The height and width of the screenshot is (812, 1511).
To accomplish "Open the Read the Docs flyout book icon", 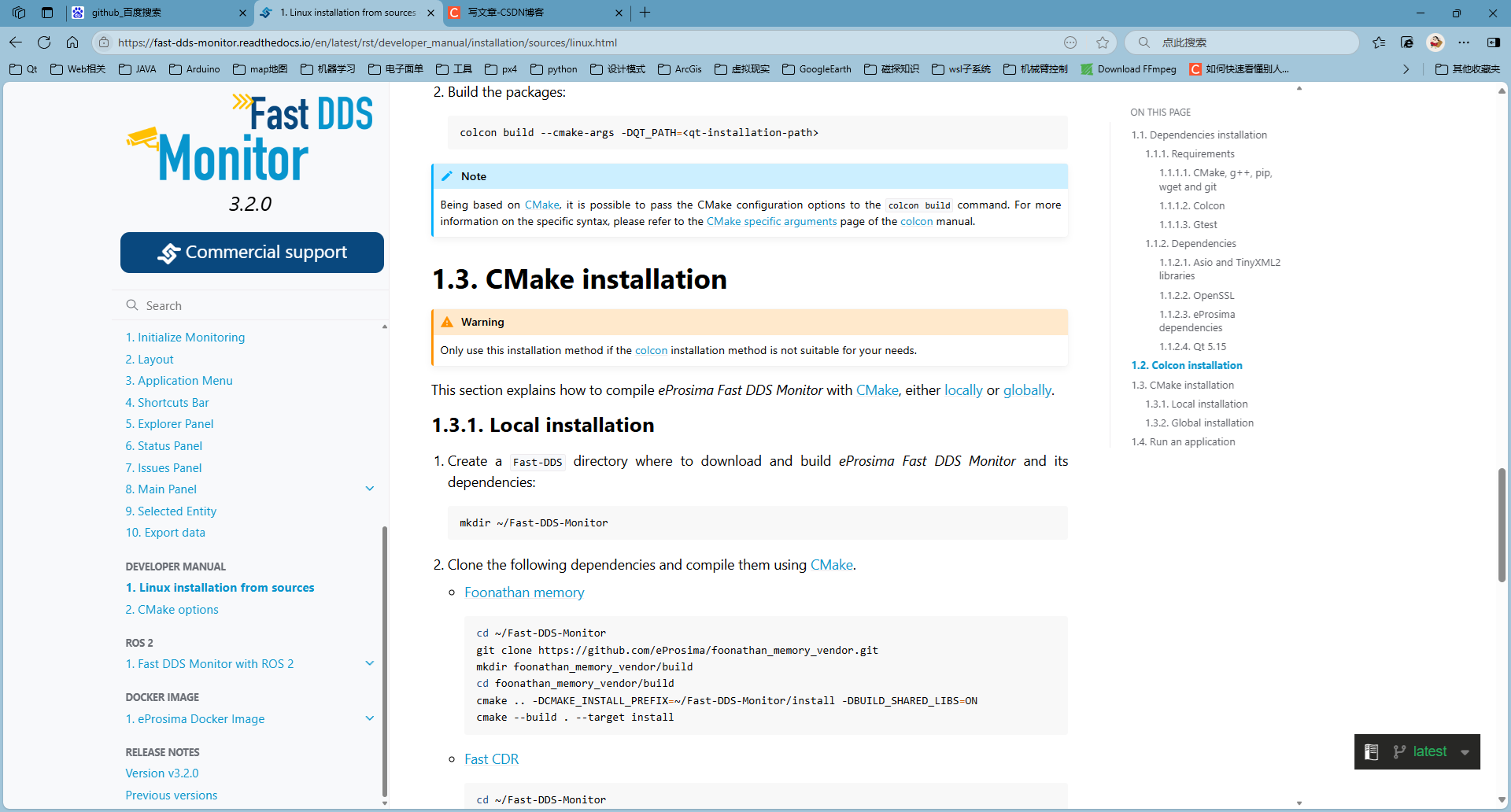I will click(1371, 751).
